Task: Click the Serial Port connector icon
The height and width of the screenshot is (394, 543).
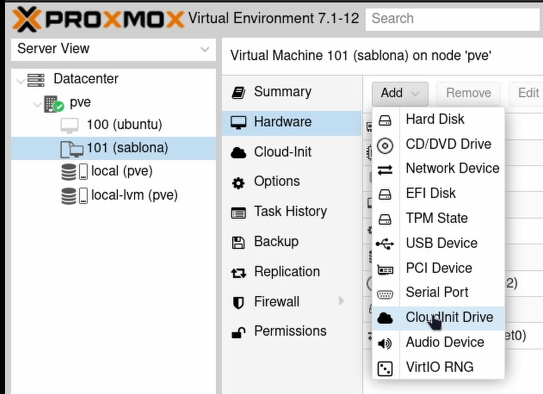Action: tap(385, 294)
